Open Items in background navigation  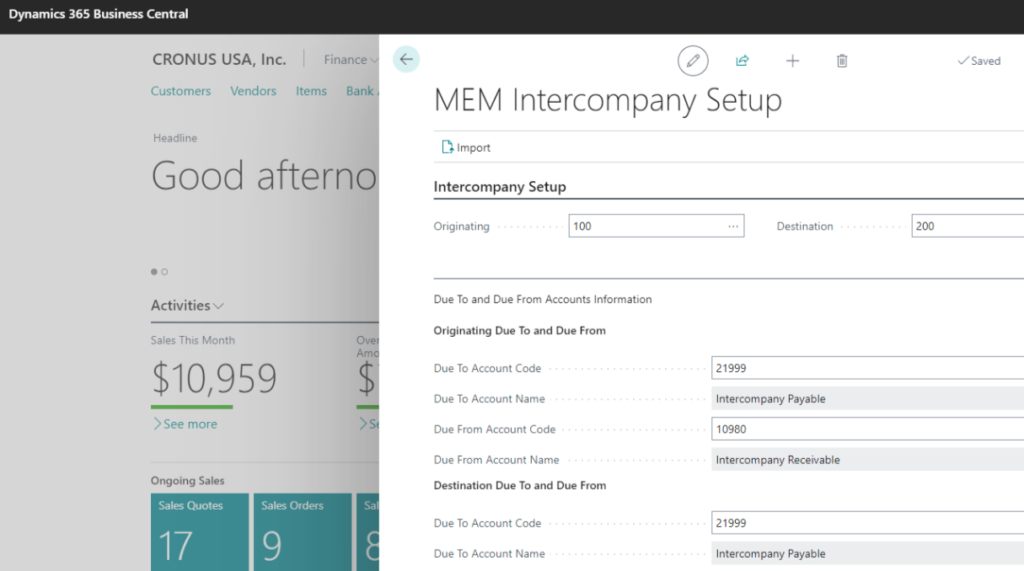(311, 91)
